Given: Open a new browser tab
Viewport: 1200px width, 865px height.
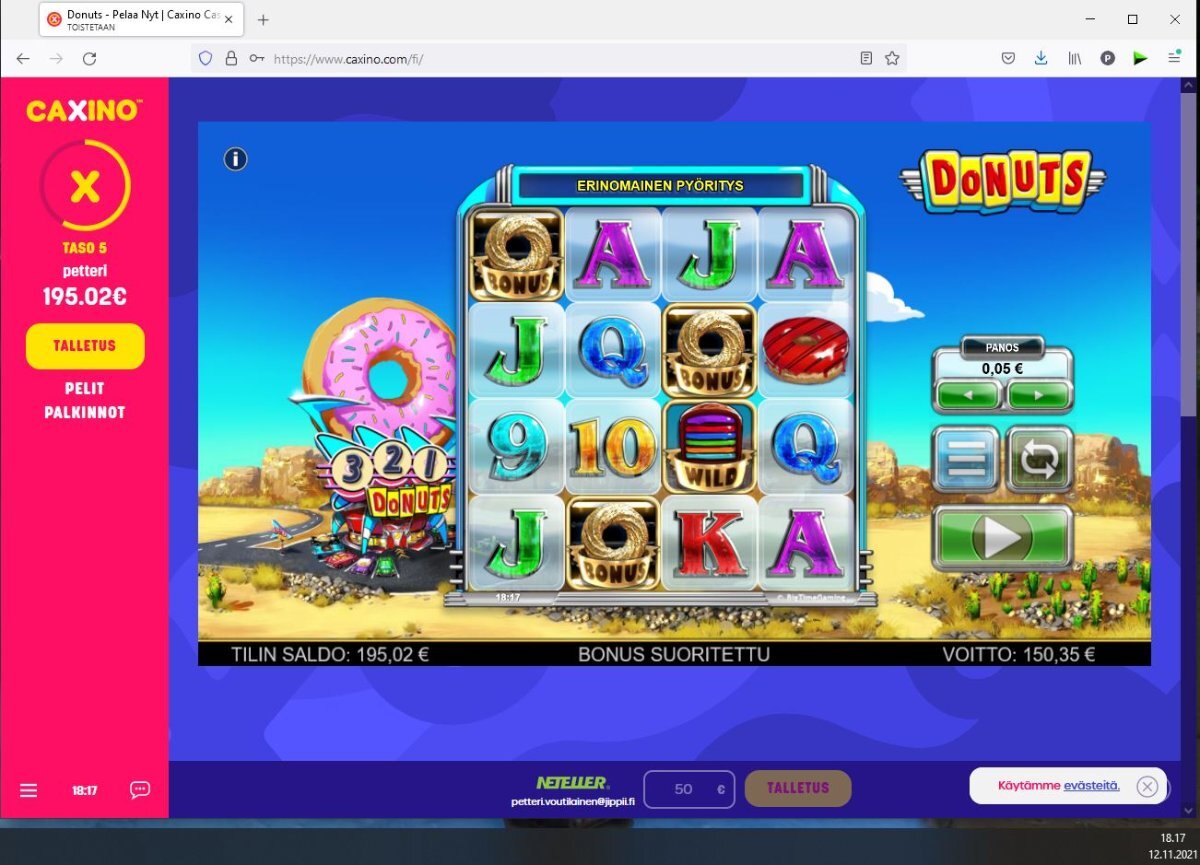Looking at the screenshot, I should (264, 20).
